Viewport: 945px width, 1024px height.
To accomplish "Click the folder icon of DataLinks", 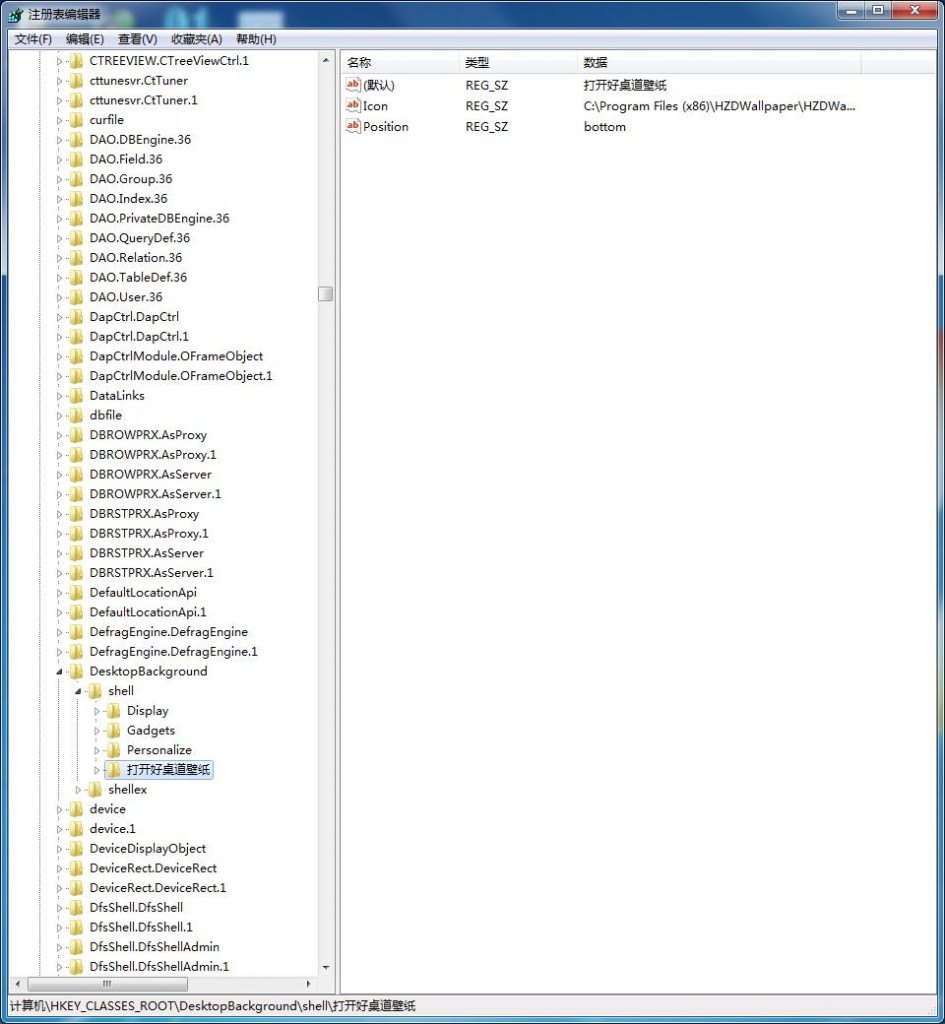I will (x=77, y=395).
